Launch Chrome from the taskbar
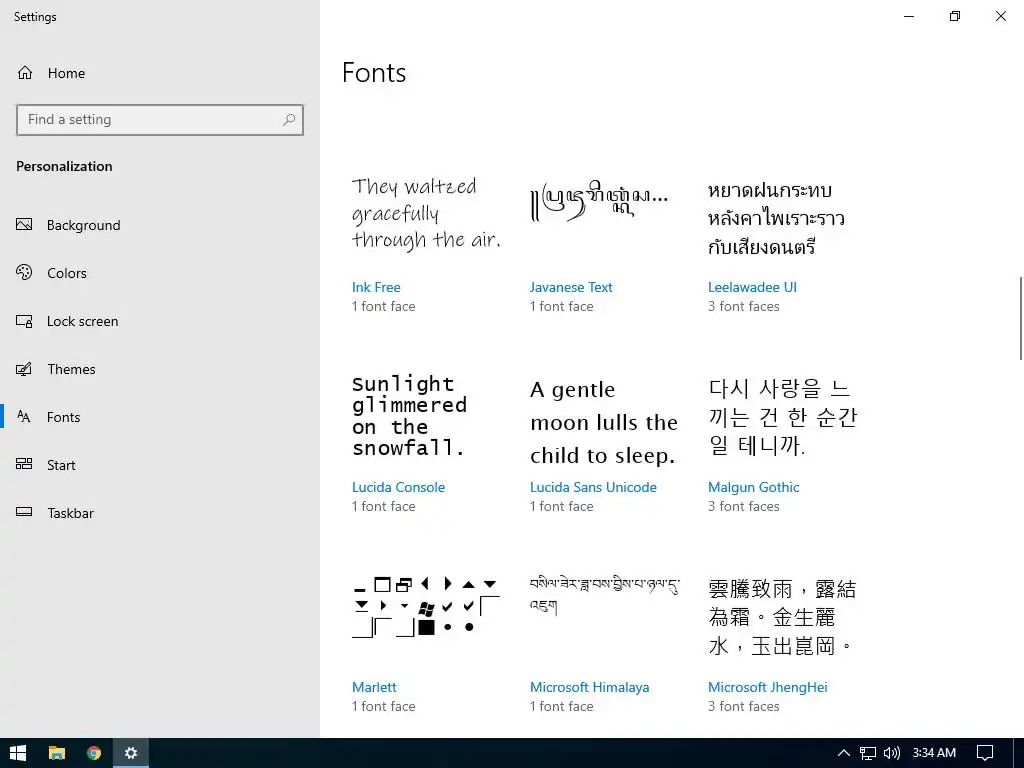 tap(94, 753)
